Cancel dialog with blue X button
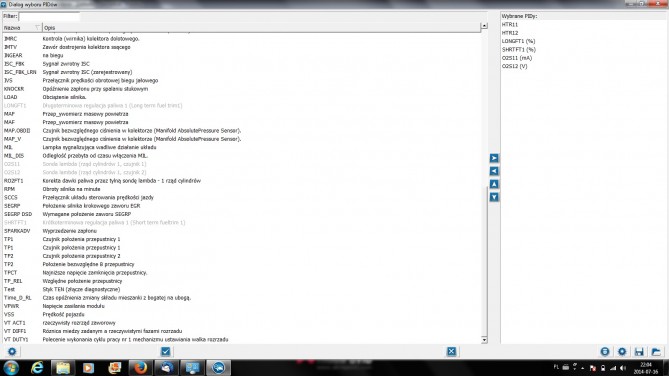669x376 pixels. pos(451,351)
